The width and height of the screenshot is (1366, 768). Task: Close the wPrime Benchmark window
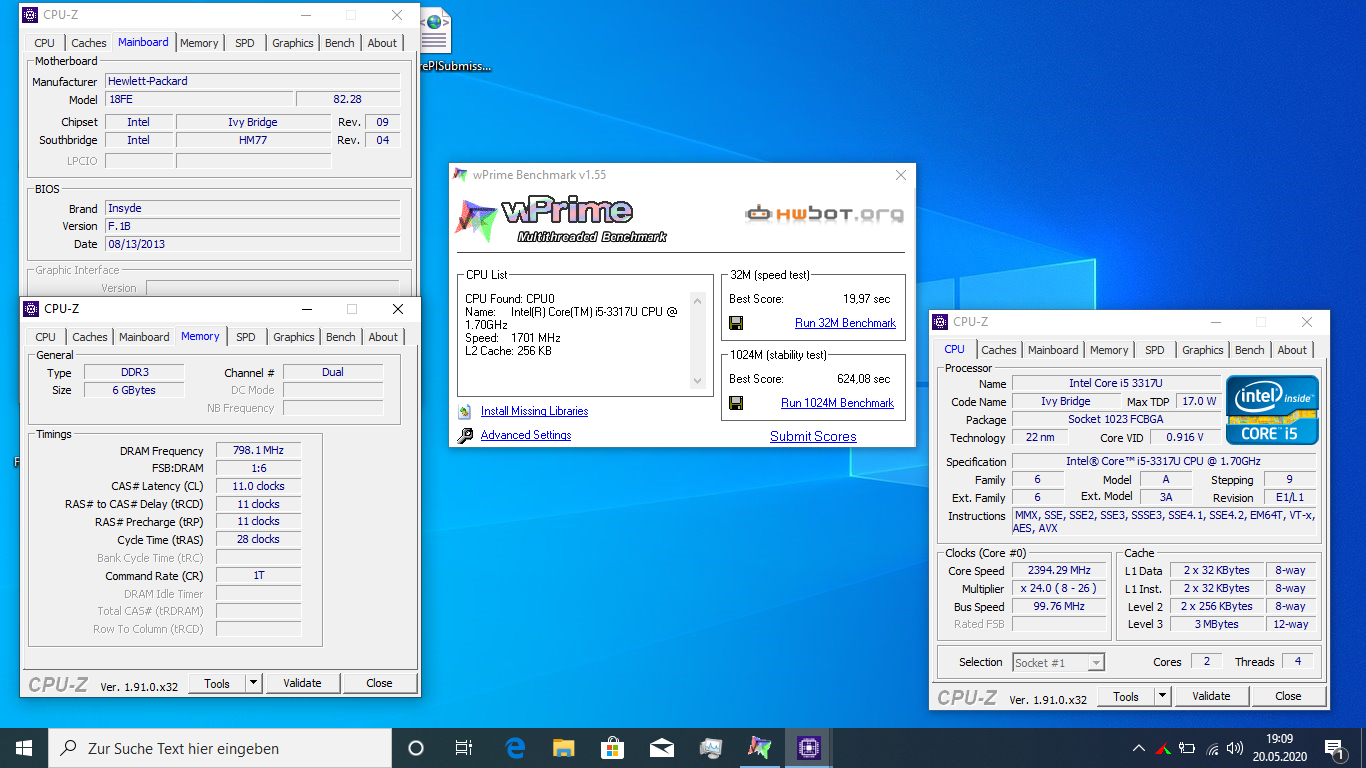pos(901,175)
